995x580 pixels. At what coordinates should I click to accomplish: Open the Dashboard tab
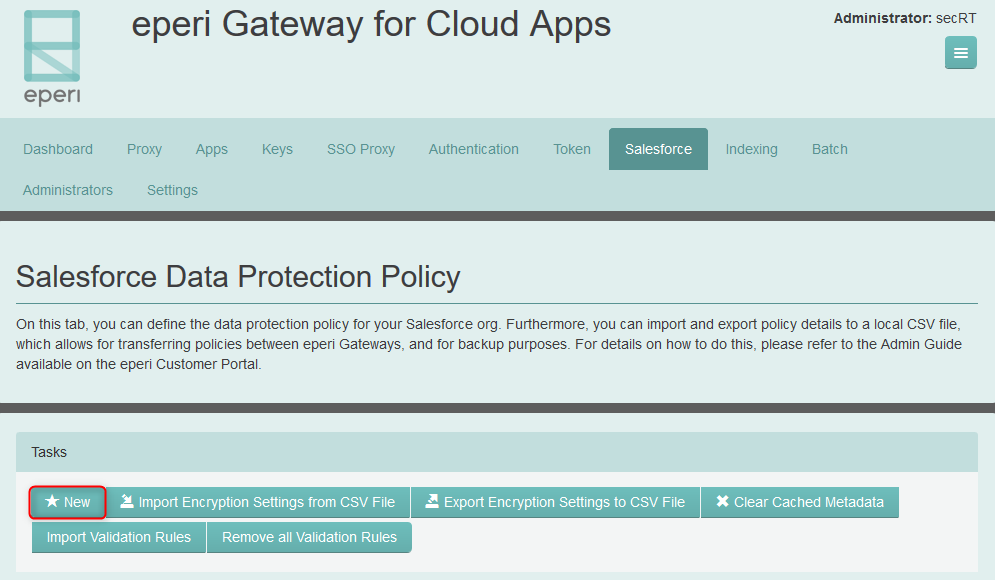(58, 149)
